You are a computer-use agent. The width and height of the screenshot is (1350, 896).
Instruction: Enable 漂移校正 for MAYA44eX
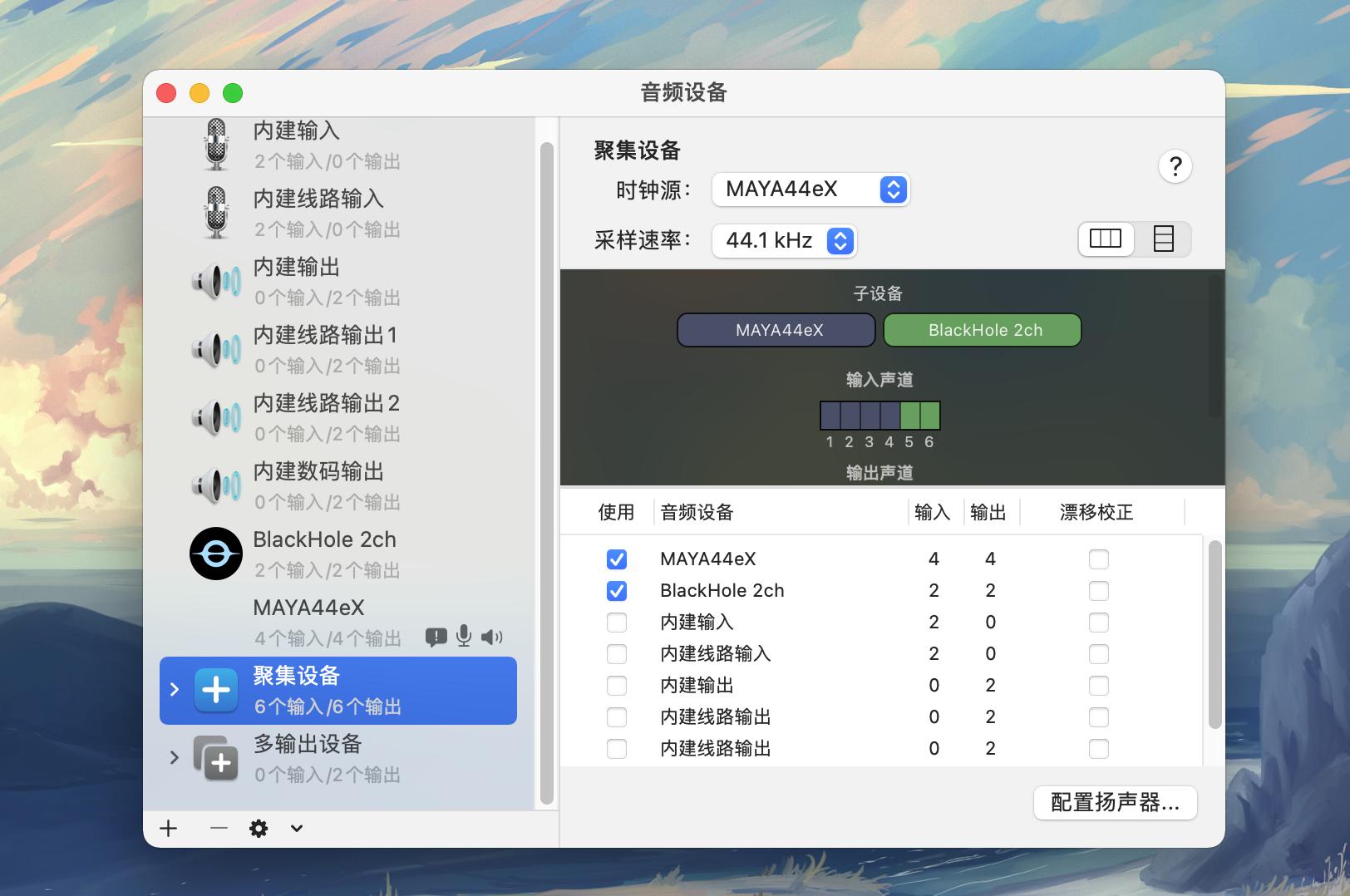tap(1099, 559)
